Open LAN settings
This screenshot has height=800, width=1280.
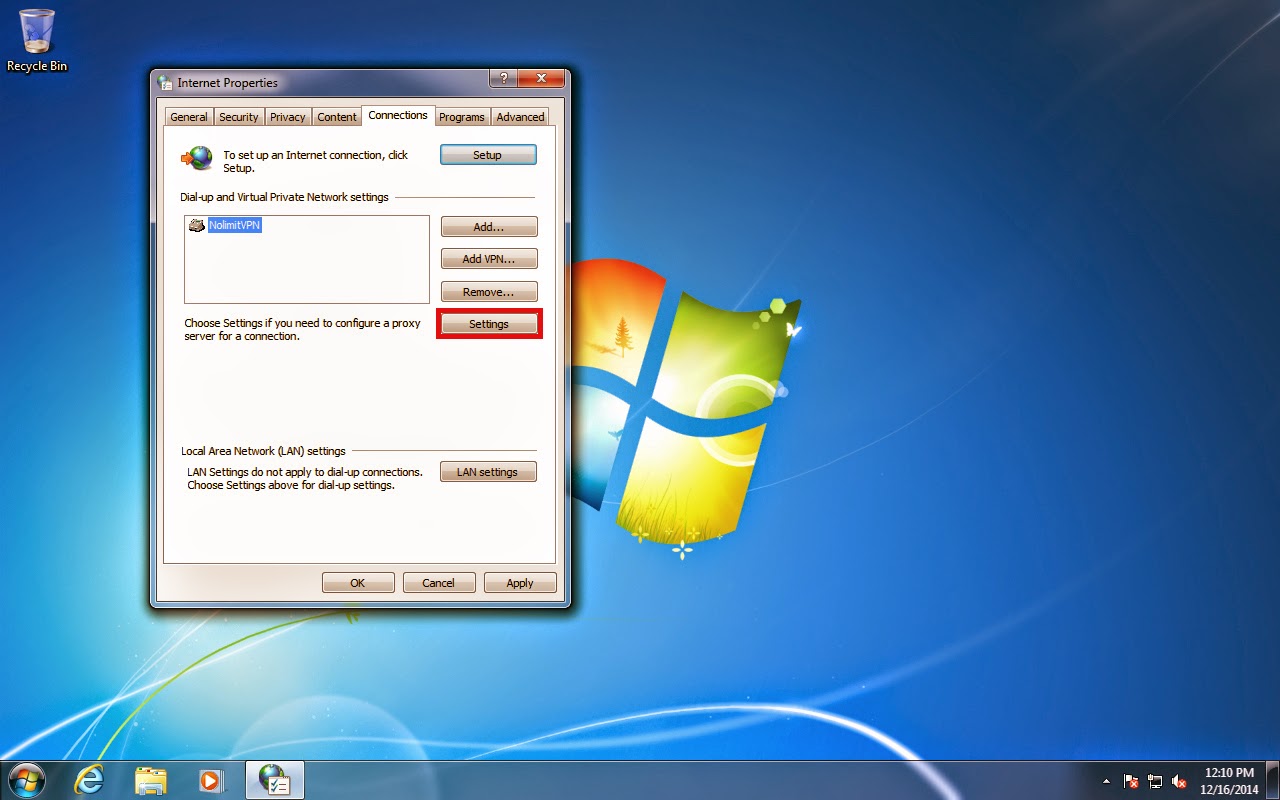tap(488, 472)
